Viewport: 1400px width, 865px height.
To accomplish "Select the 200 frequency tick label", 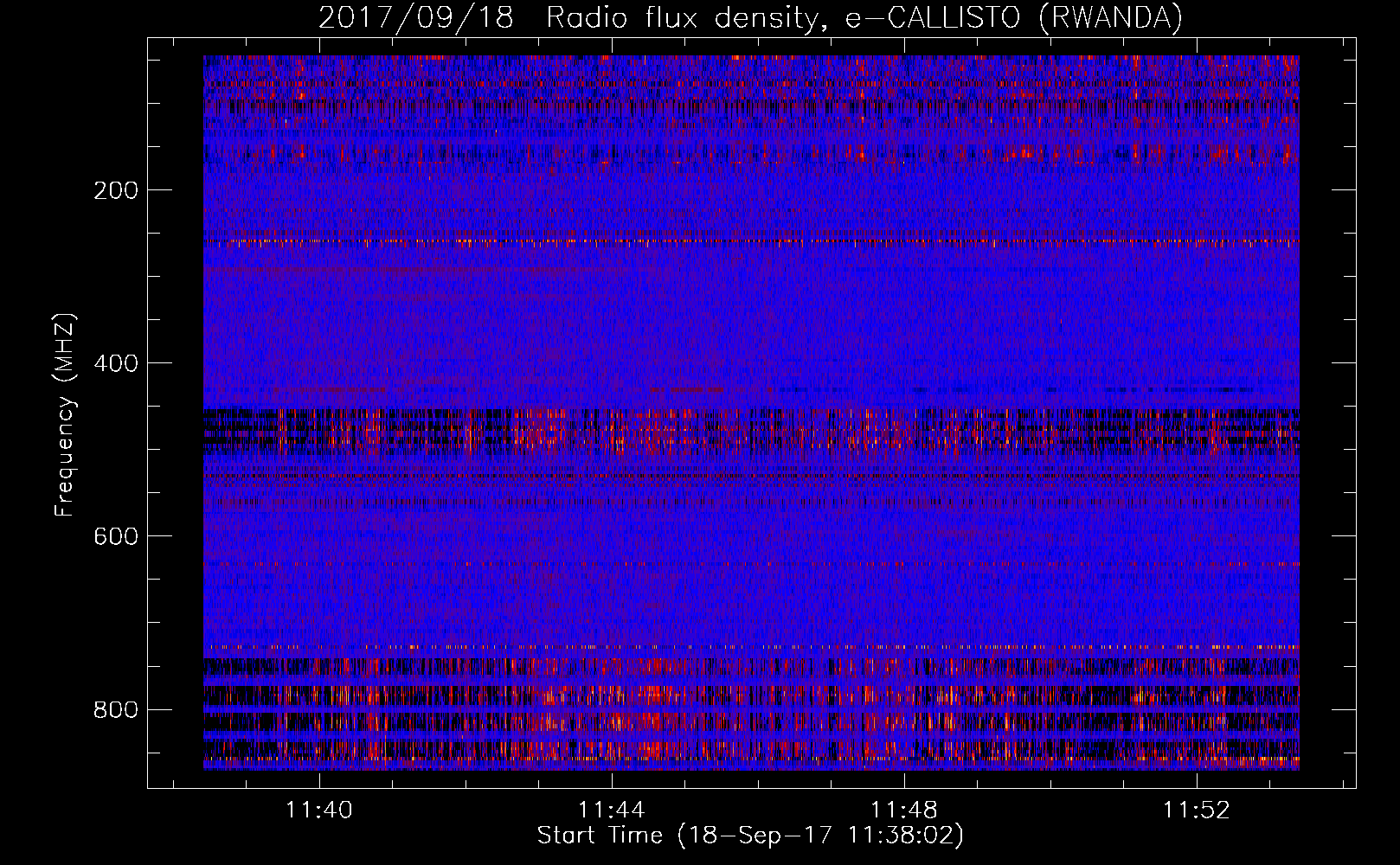I will click(116, 190).
